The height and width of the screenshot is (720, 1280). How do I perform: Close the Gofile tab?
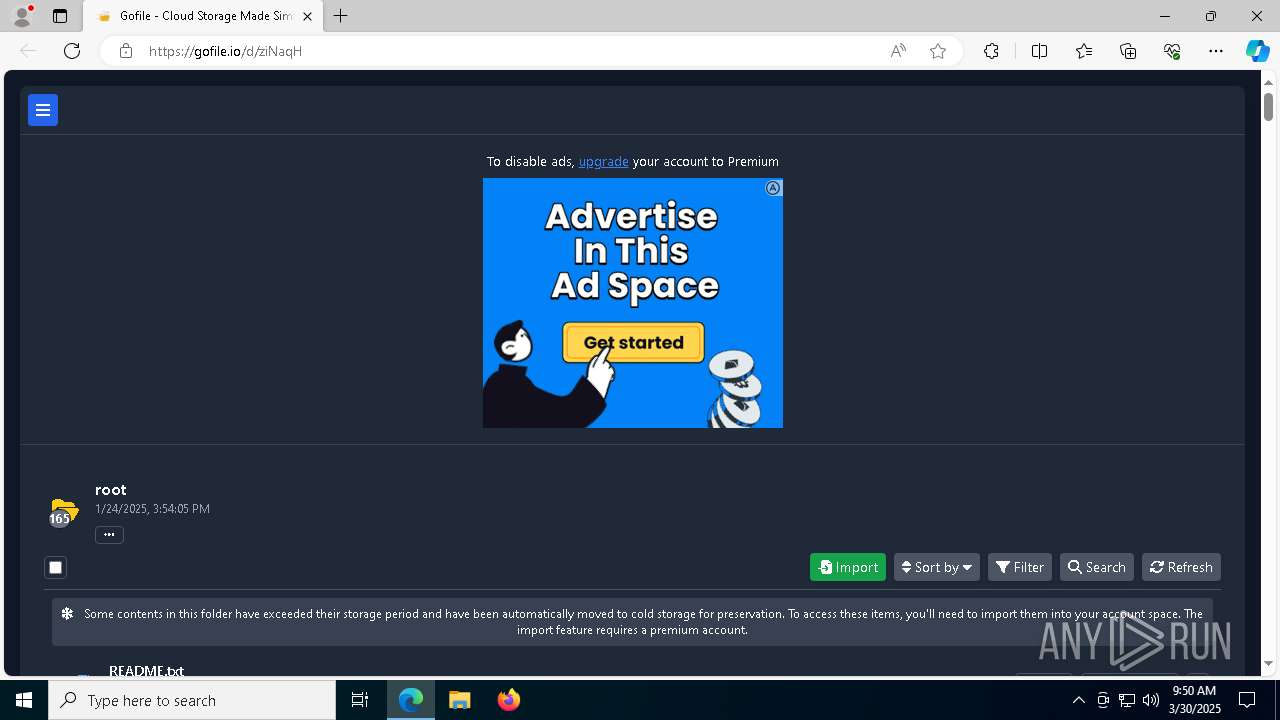(x=307, y=16)
